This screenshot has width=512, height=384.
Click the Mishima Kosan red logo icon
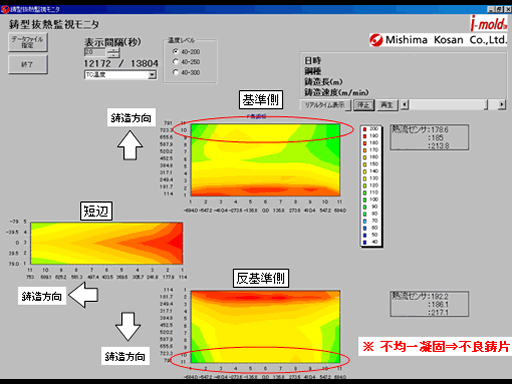pyautogui.click(x=376, y=40)
